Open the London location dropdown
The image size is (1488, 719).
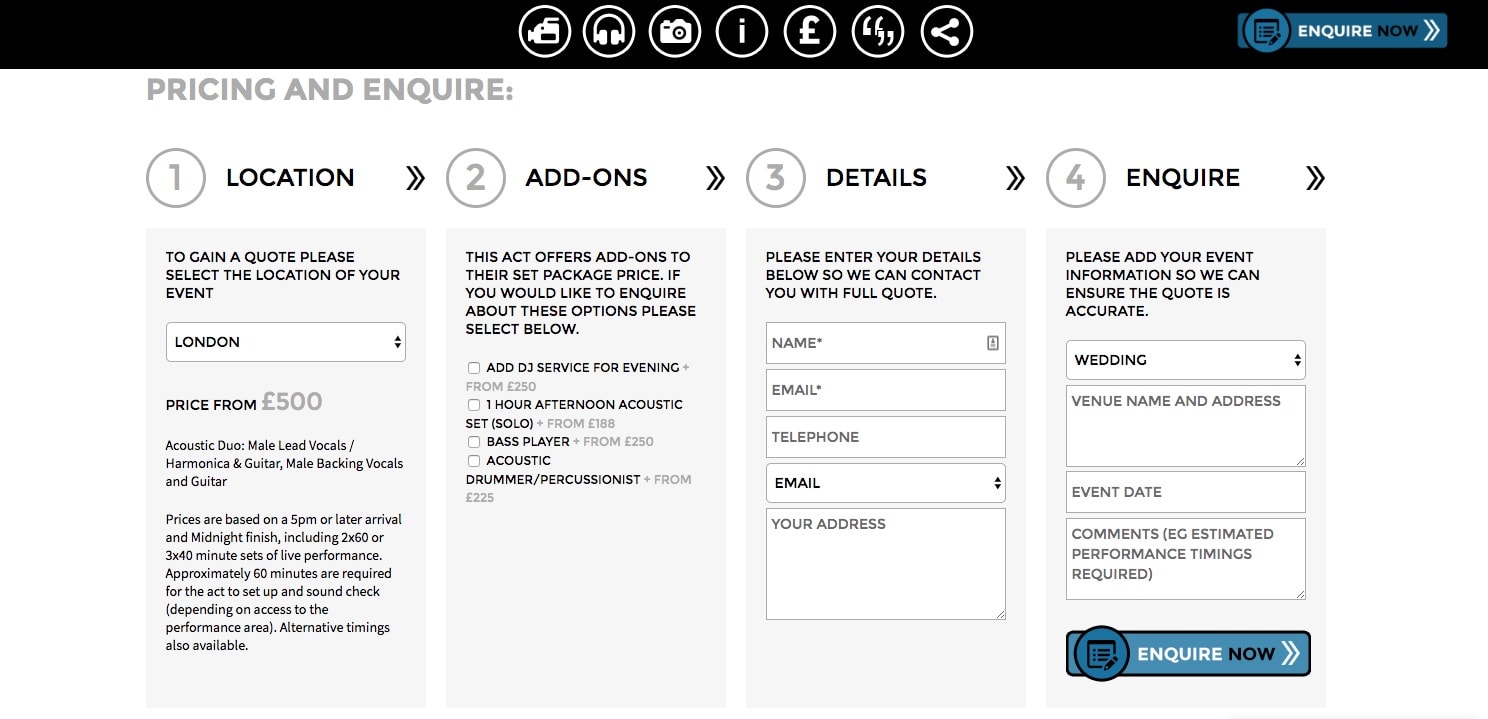285,342
